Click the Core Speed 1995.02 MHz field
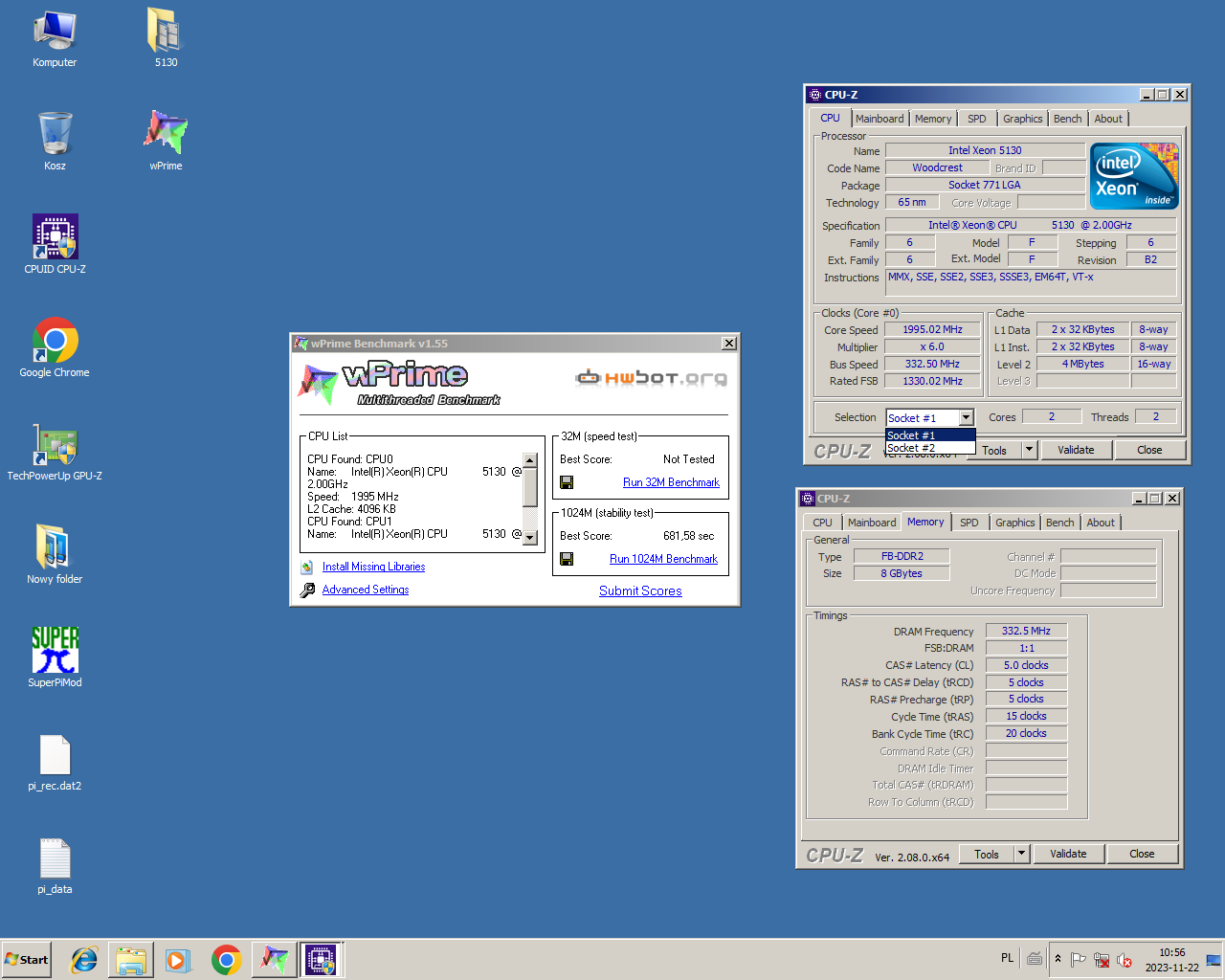1225x980 pixels. click(932, 329)
